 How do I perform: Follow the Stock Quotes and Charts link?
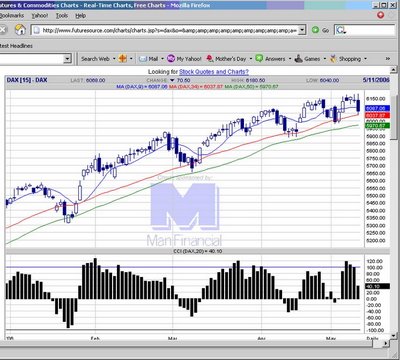point(214,72)
